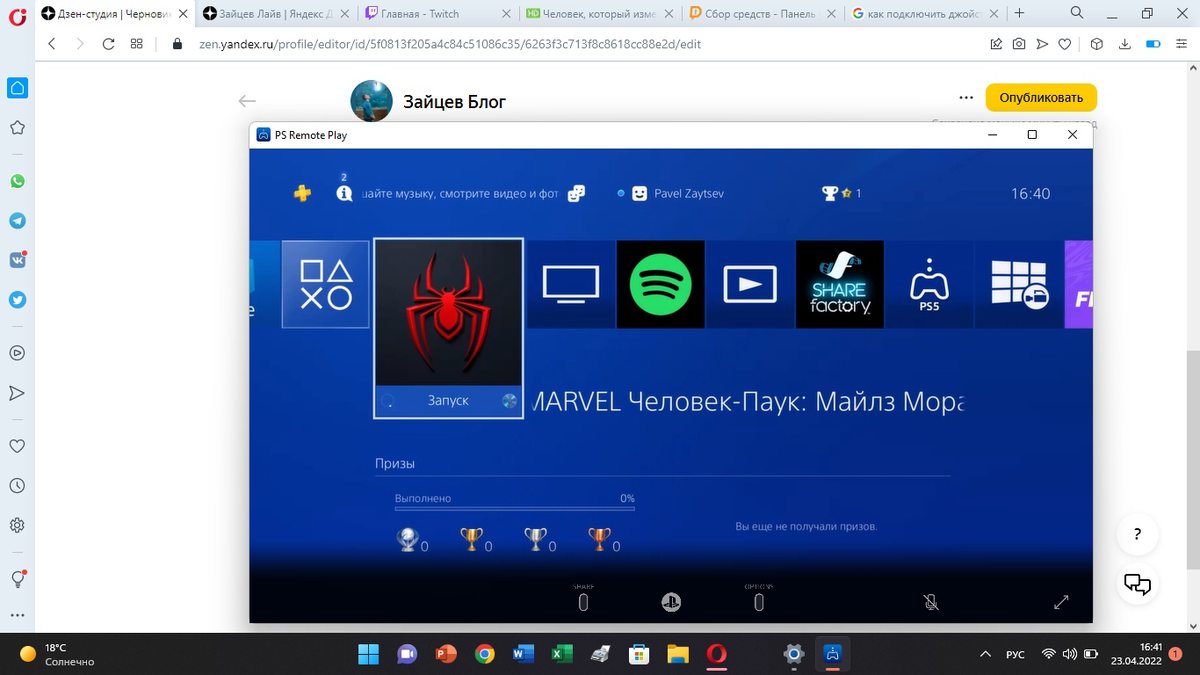The height and width of the screenshot is (675, 1200).
Task: Open the SHAREfactory app tile
Action: pyautogui.click(x=840, y=284)
